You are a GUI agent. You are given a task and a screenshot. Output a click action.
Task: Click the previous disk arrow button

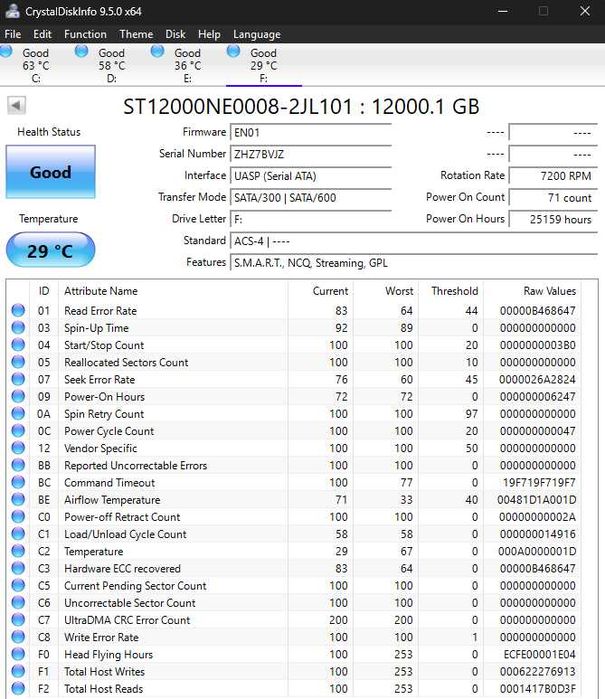pos(16,106)
